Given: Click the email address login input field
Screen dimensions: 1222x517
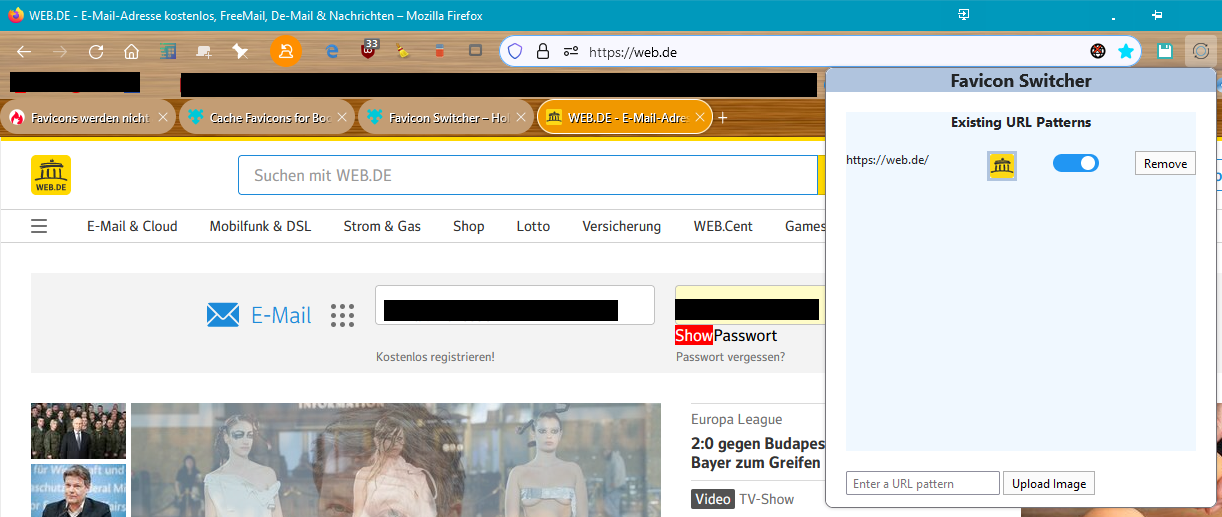Looking at the screenshot, I should [x=515, y=305].
